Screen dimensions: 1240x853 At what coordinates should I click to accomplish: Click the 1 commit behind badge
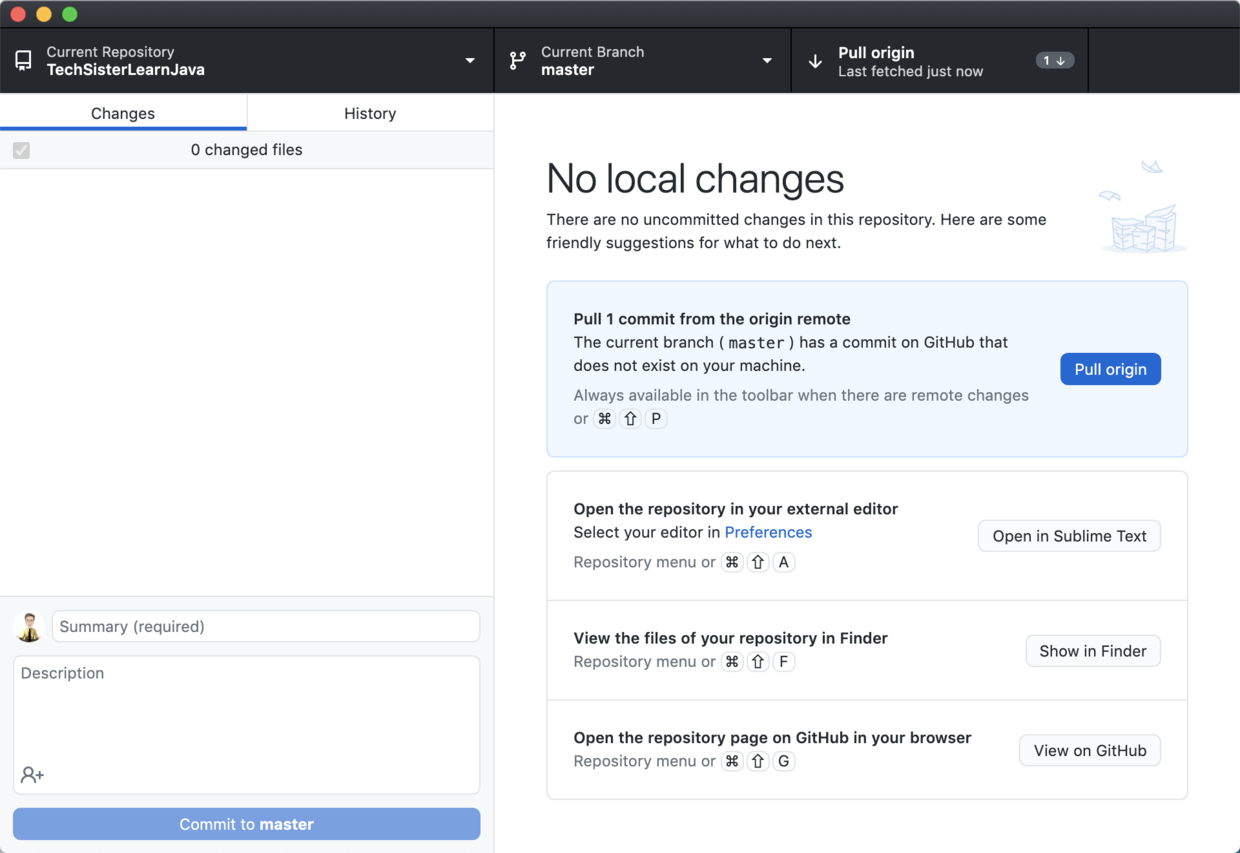click(x=1054, y=61)
